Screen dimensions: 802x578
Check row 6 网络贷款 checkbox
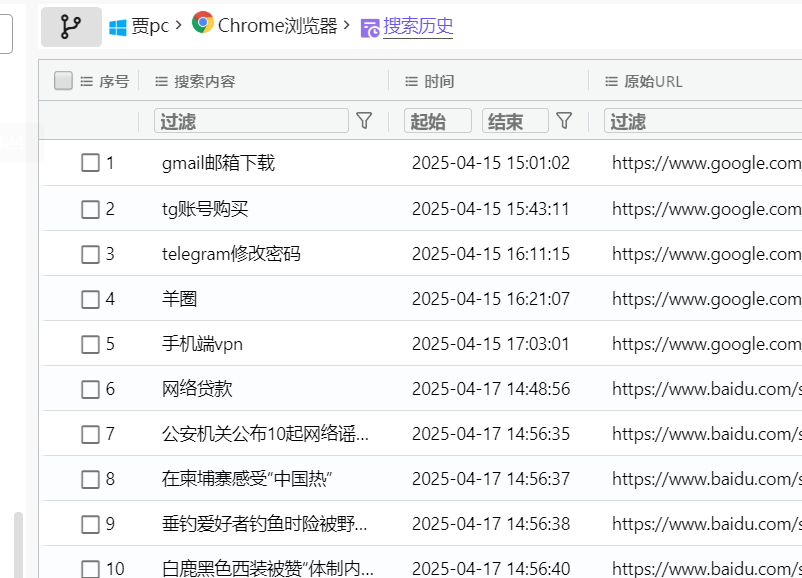[x=91, y=389]
